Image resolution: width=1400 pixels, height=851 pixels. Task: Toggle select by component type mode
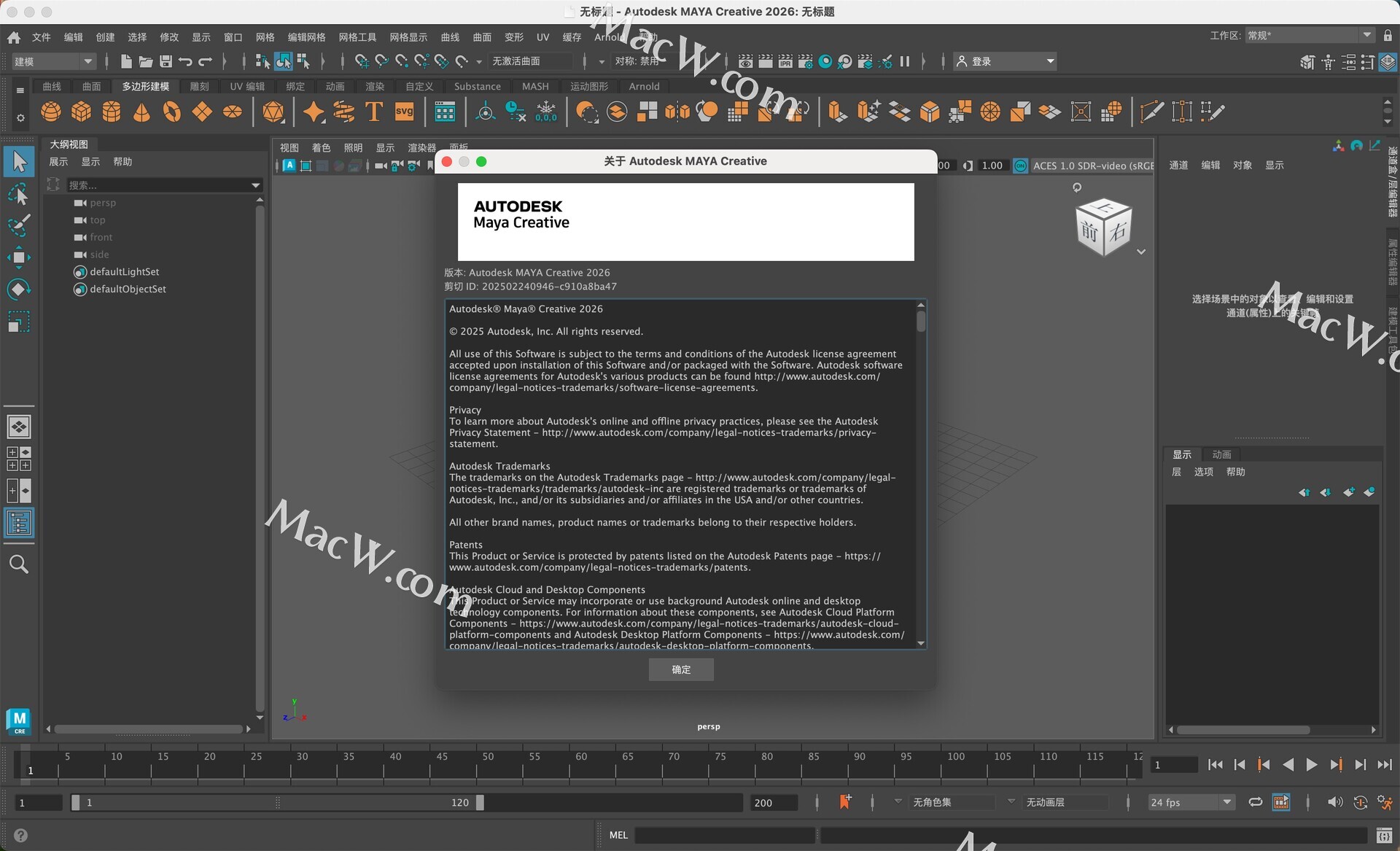[x=303, y=61]
